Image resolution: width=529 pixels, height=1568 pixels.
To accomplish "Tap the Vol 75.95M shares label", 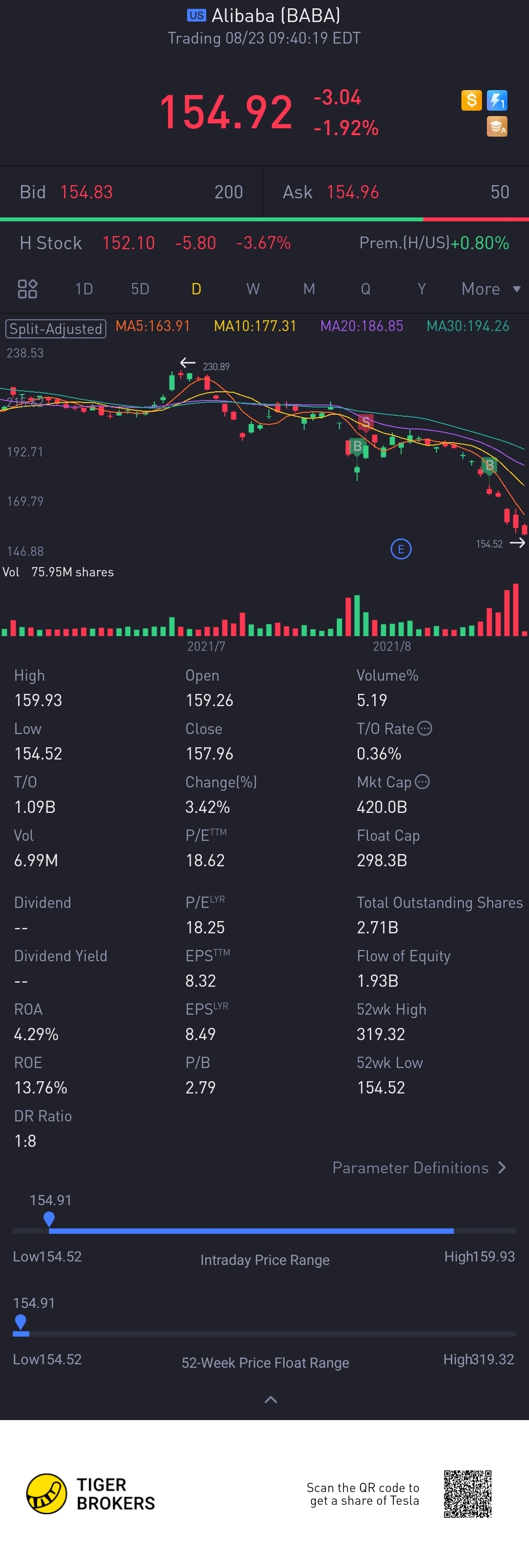I will pos(58,572).
